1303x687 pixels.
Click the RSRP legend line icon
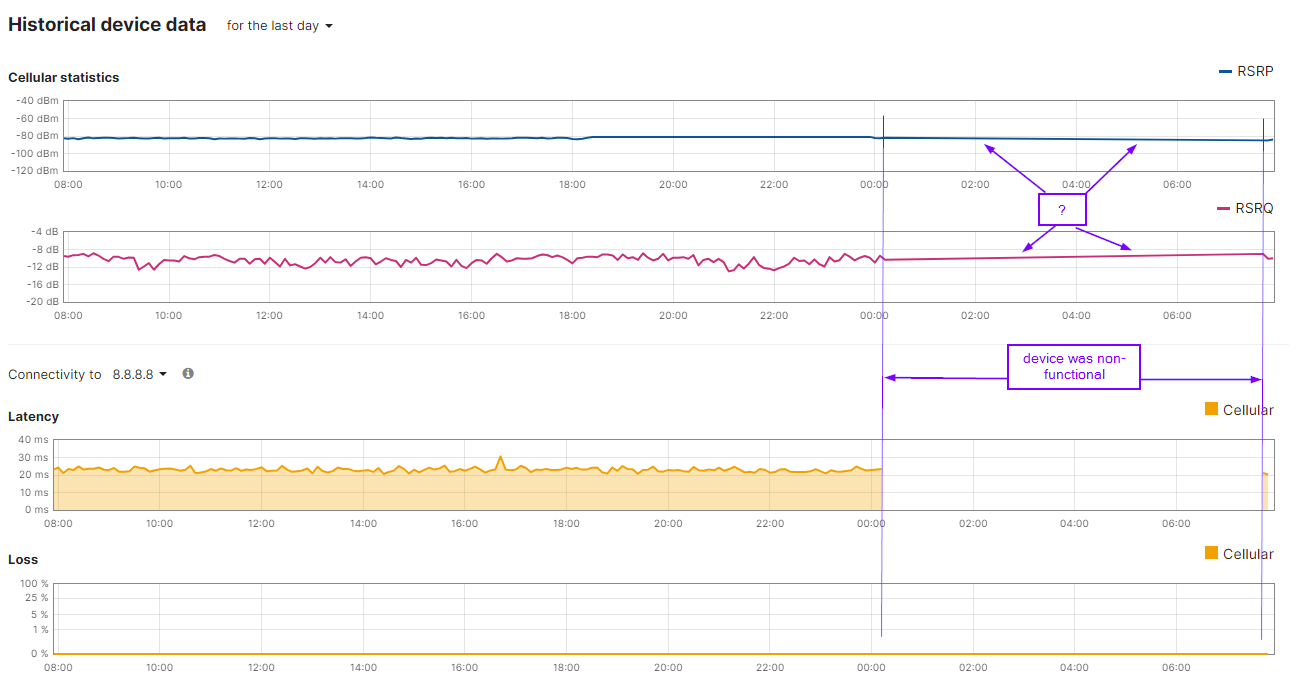point(1226,71)
